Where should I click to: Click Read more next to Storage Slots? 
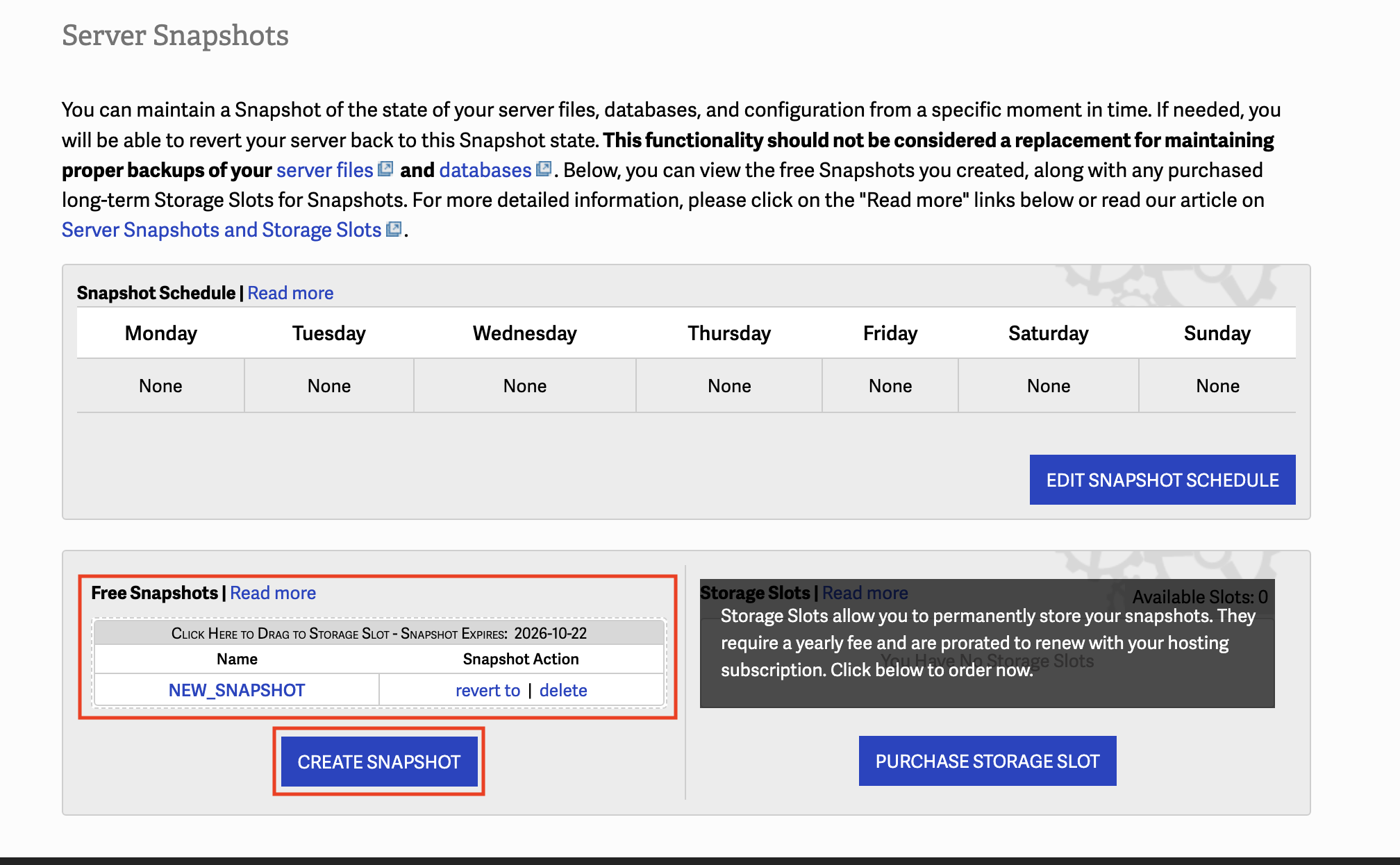865,593
